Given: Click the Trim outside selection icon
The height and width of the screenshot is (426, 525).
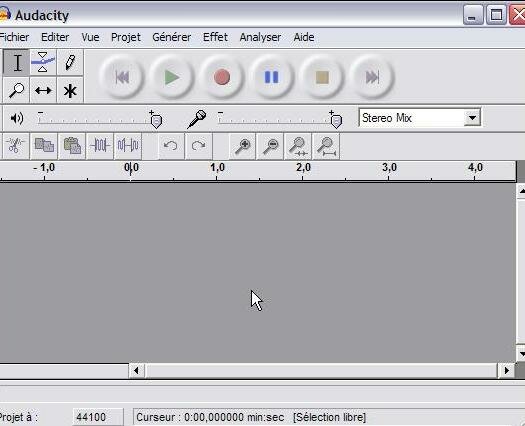Looking at the screenshot, I should [100, 146].
